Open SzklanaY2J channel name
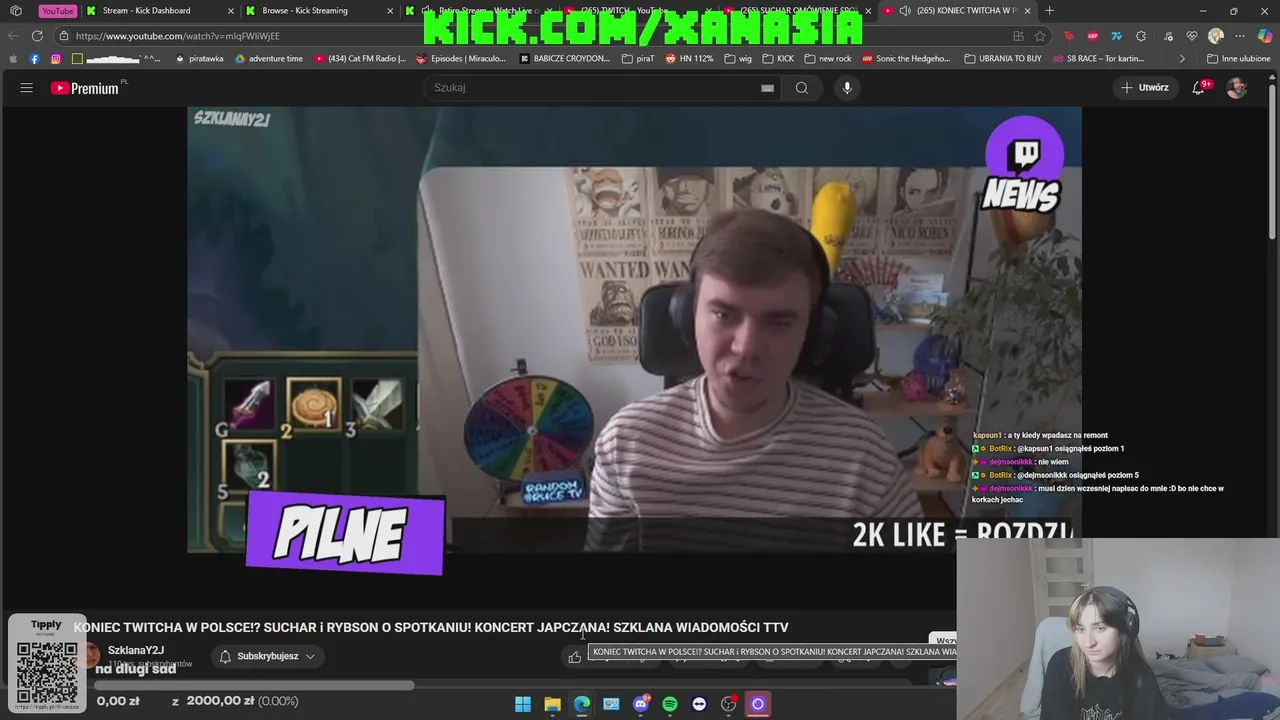 pyautogui.click(x=136, y=650)
